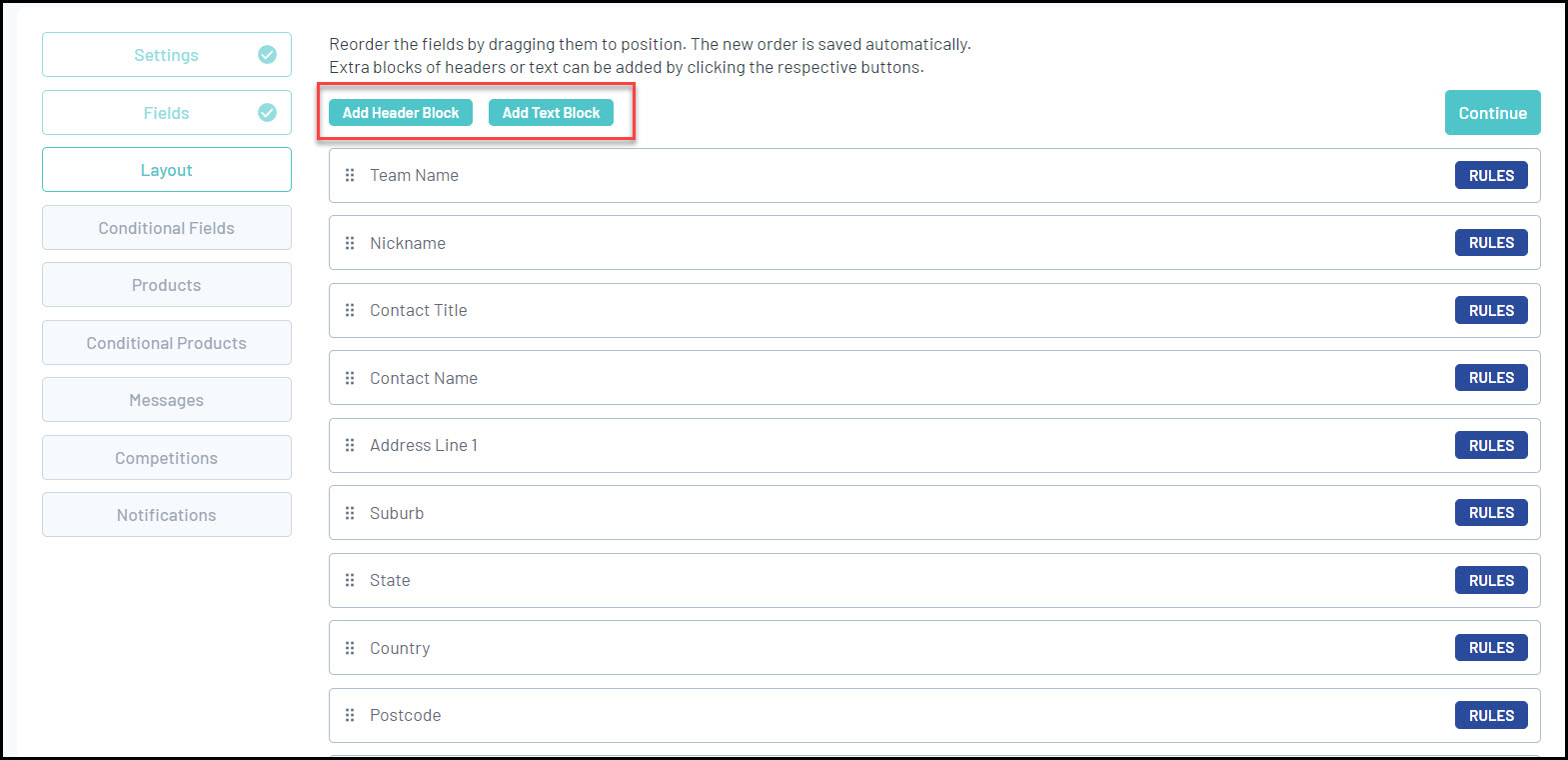Open RULES for the State field
Screen dimensions: 1568x760
coord(1491,580)
